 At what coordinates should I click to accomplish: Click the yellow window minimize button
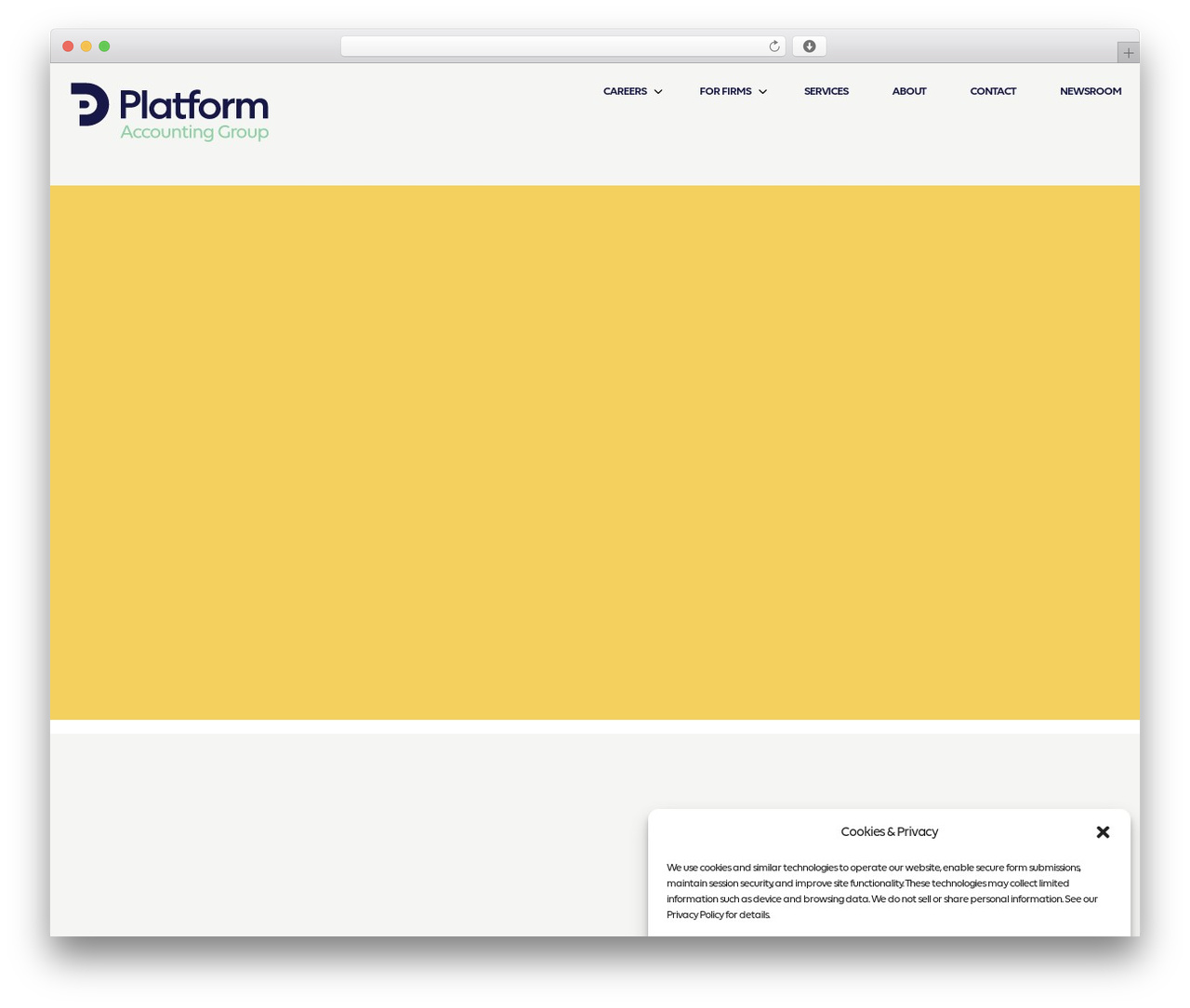click(86, 46)
